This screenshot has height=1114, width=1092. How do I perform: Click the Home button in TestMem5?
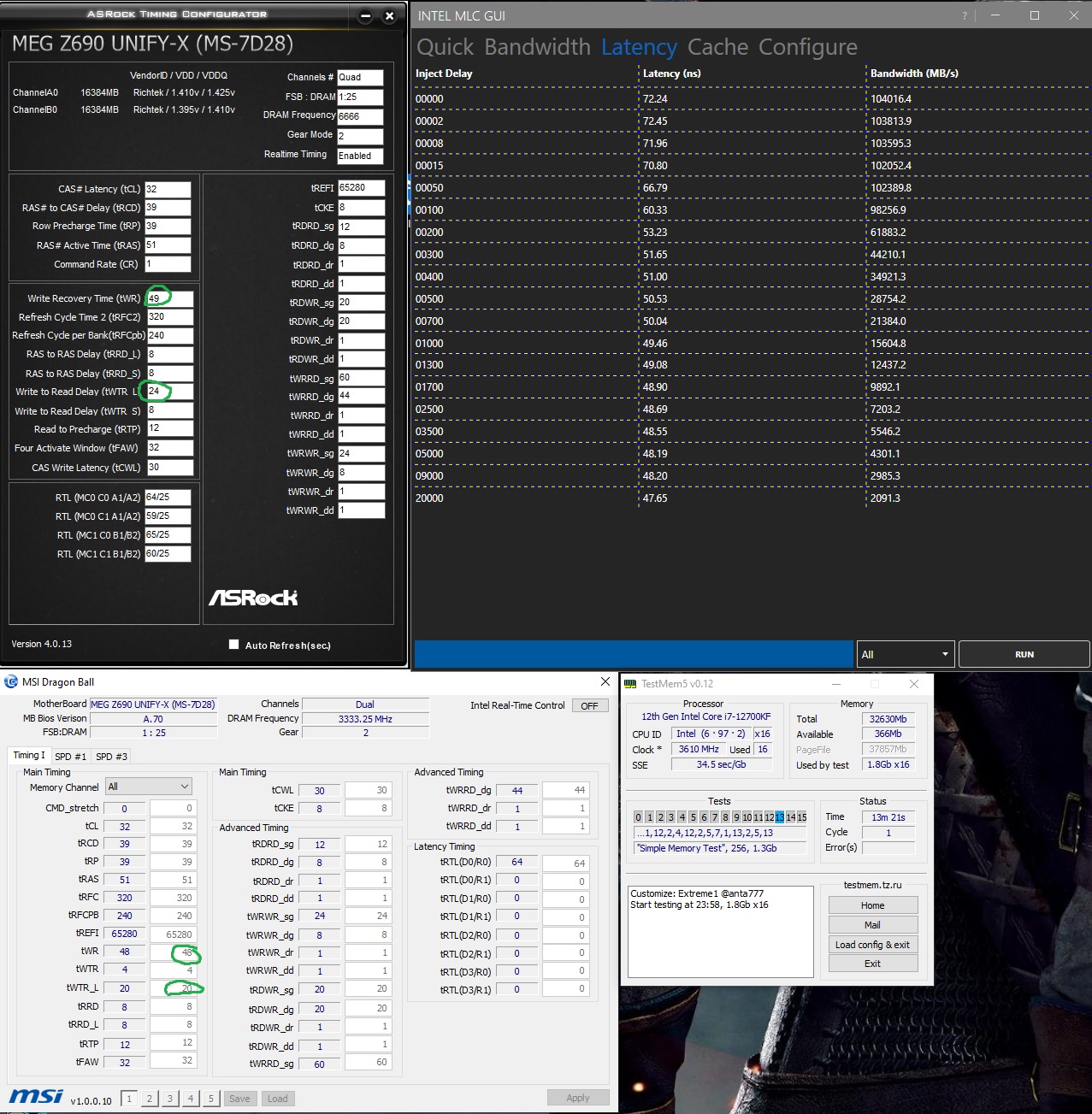point(873,905)
